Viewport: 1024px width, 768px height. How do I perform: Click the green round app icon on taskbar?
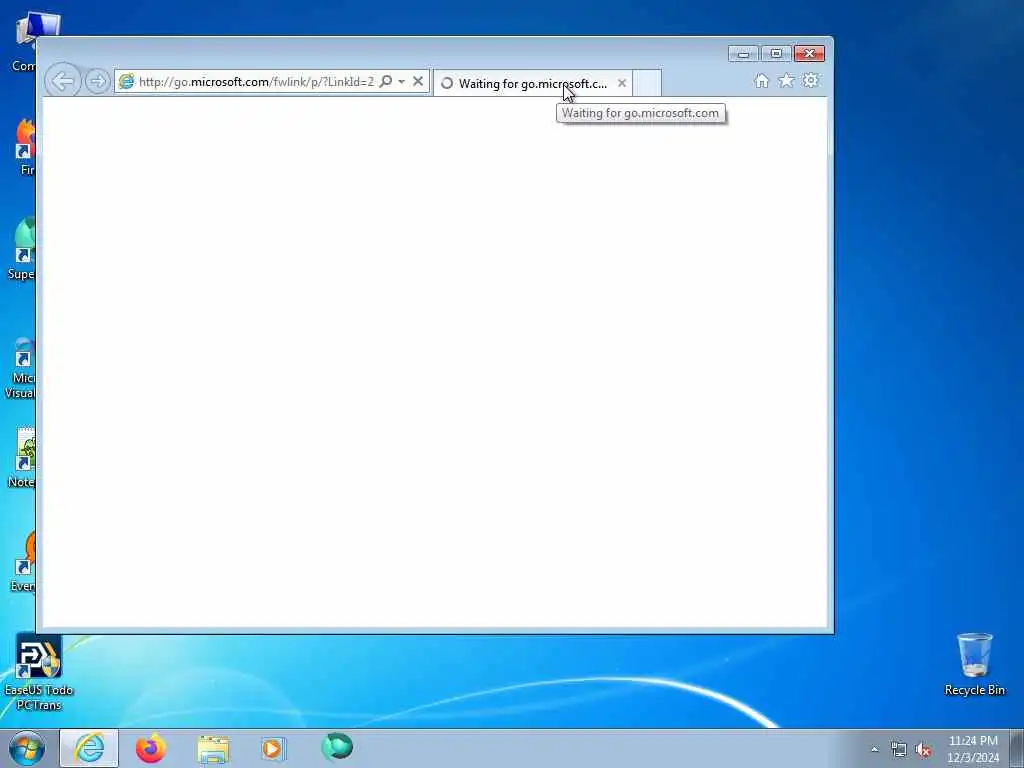[x=337, y=747]
